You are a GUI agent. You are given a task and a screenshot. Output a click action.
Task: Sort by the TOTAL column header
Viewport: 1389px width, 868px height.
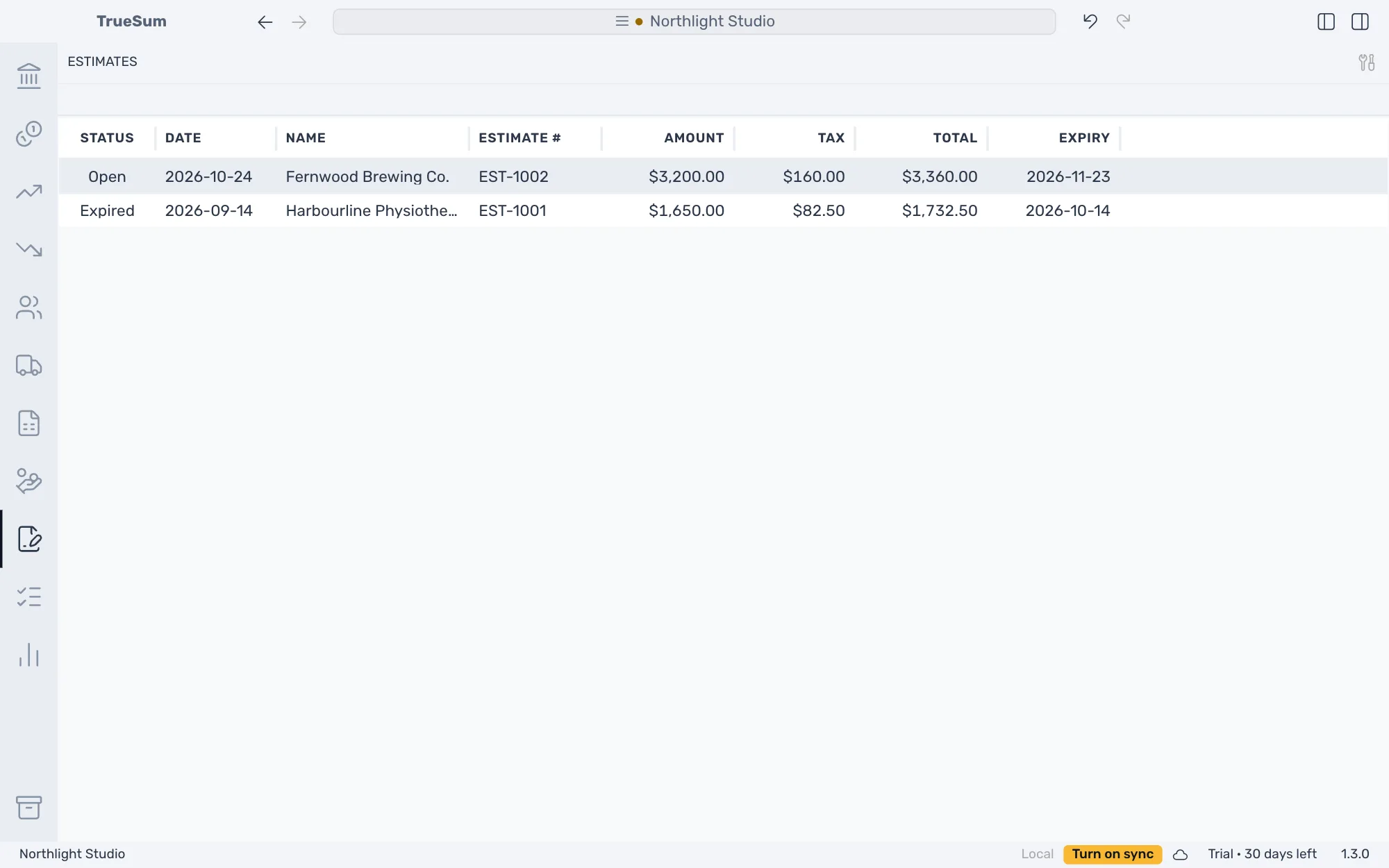(x=955, y=137)
